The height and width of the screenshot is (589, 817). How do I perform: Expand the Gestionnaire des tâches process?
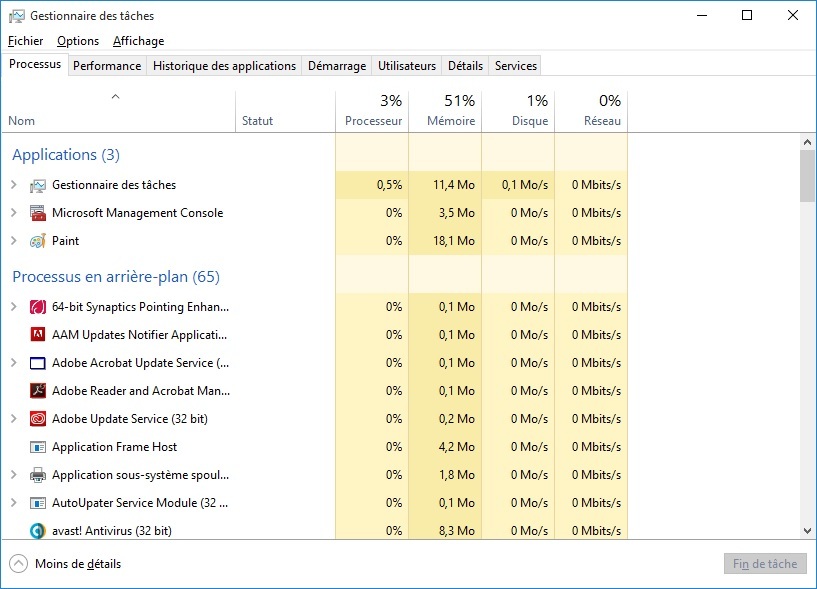click(x=14, y=185)
